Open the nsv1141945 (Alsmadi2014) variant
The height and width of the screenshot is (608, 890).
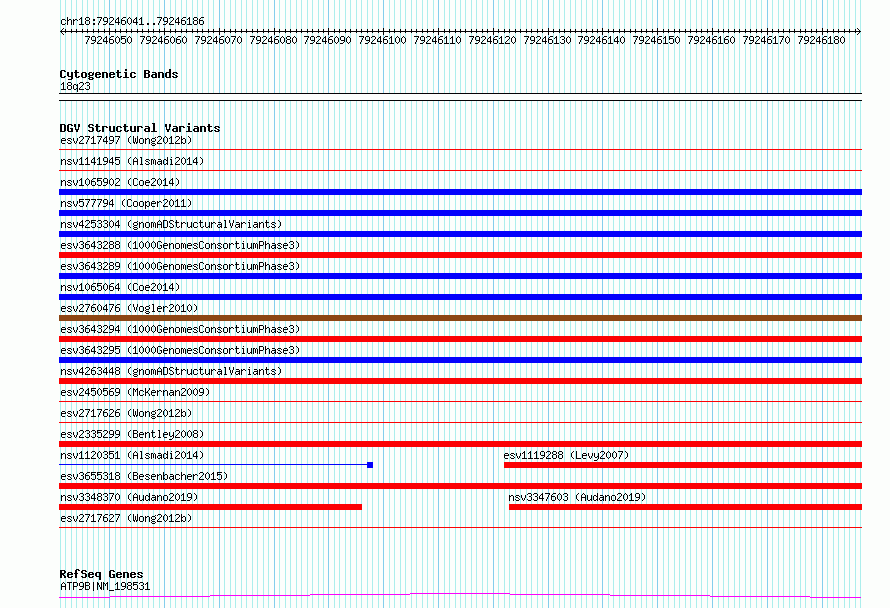(132, 161)
